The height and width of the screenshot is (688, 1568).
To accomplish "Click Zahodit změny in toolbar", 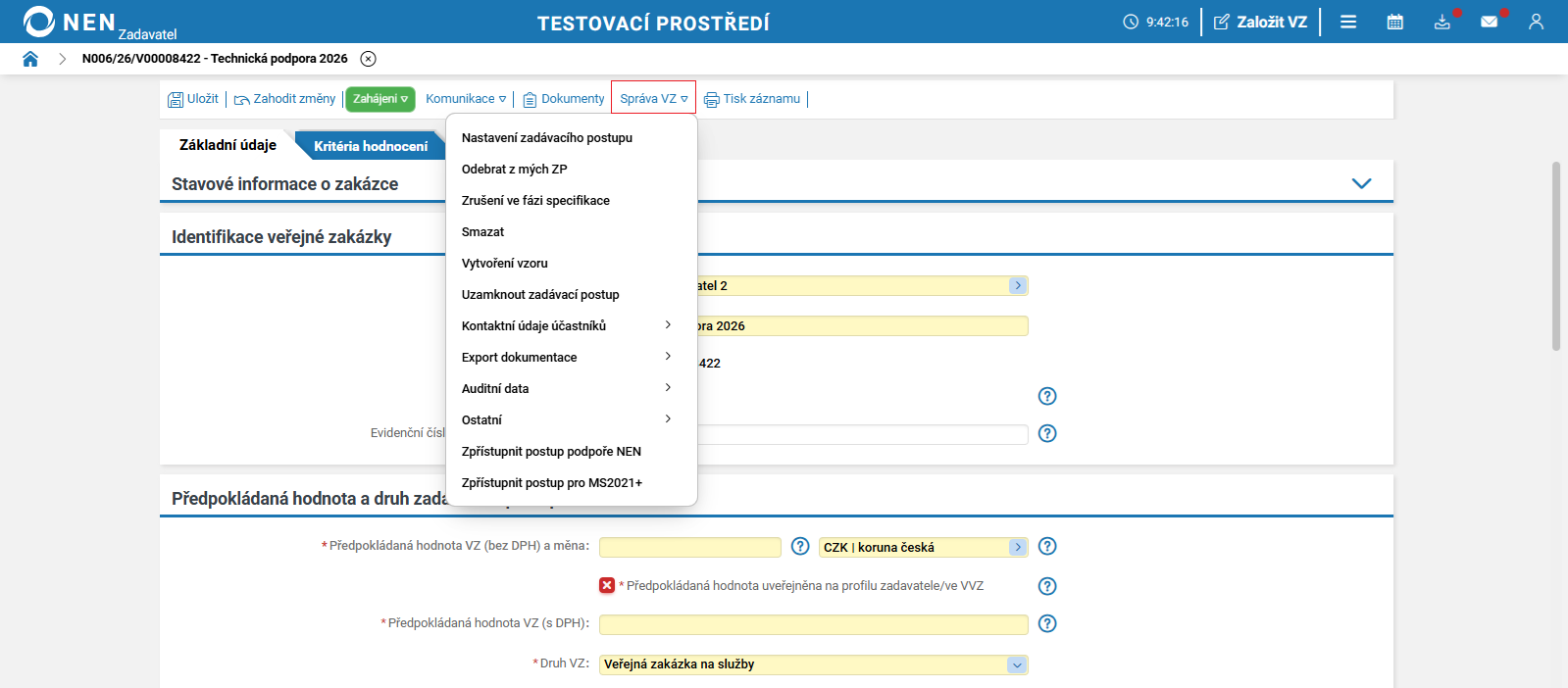I will 285,99.
